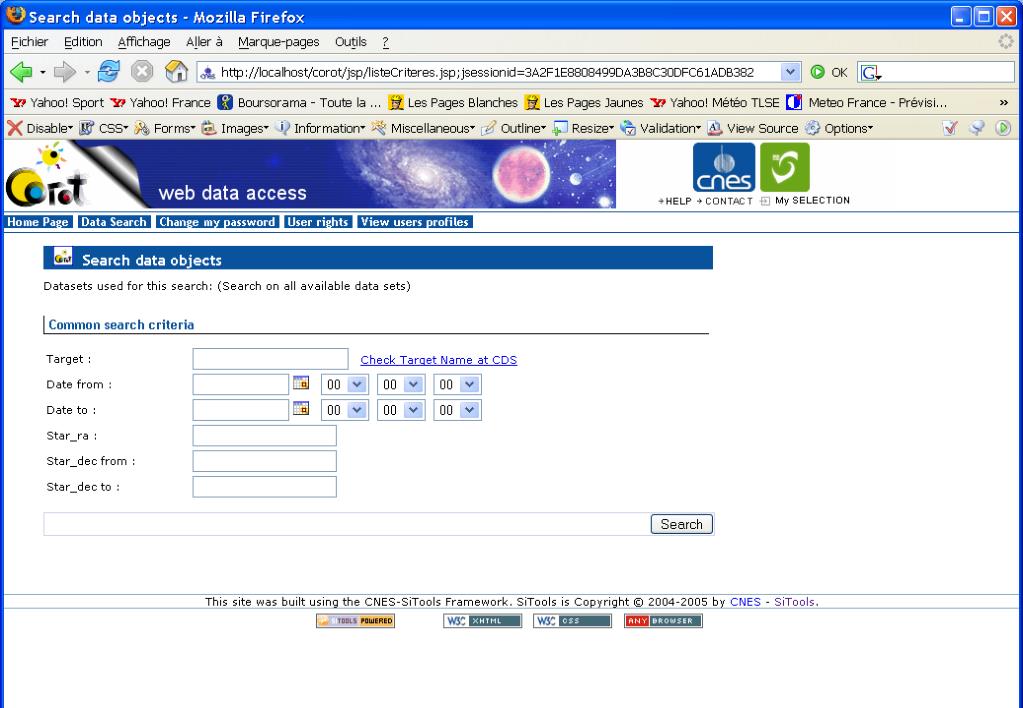Open Yahoo! Sport bookmark

tap(57, 102)
